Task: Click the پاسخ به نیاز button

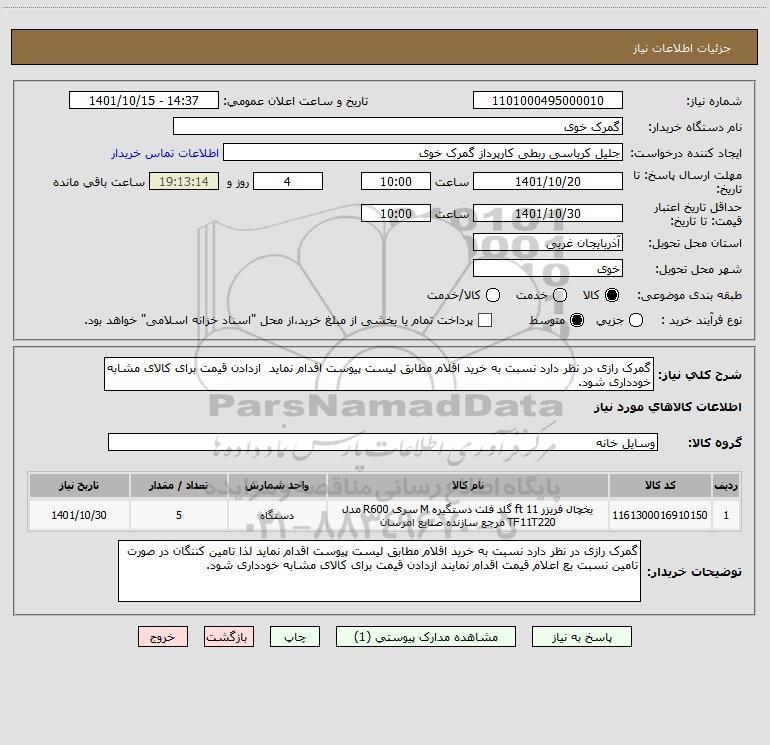Action: (582, 637)
